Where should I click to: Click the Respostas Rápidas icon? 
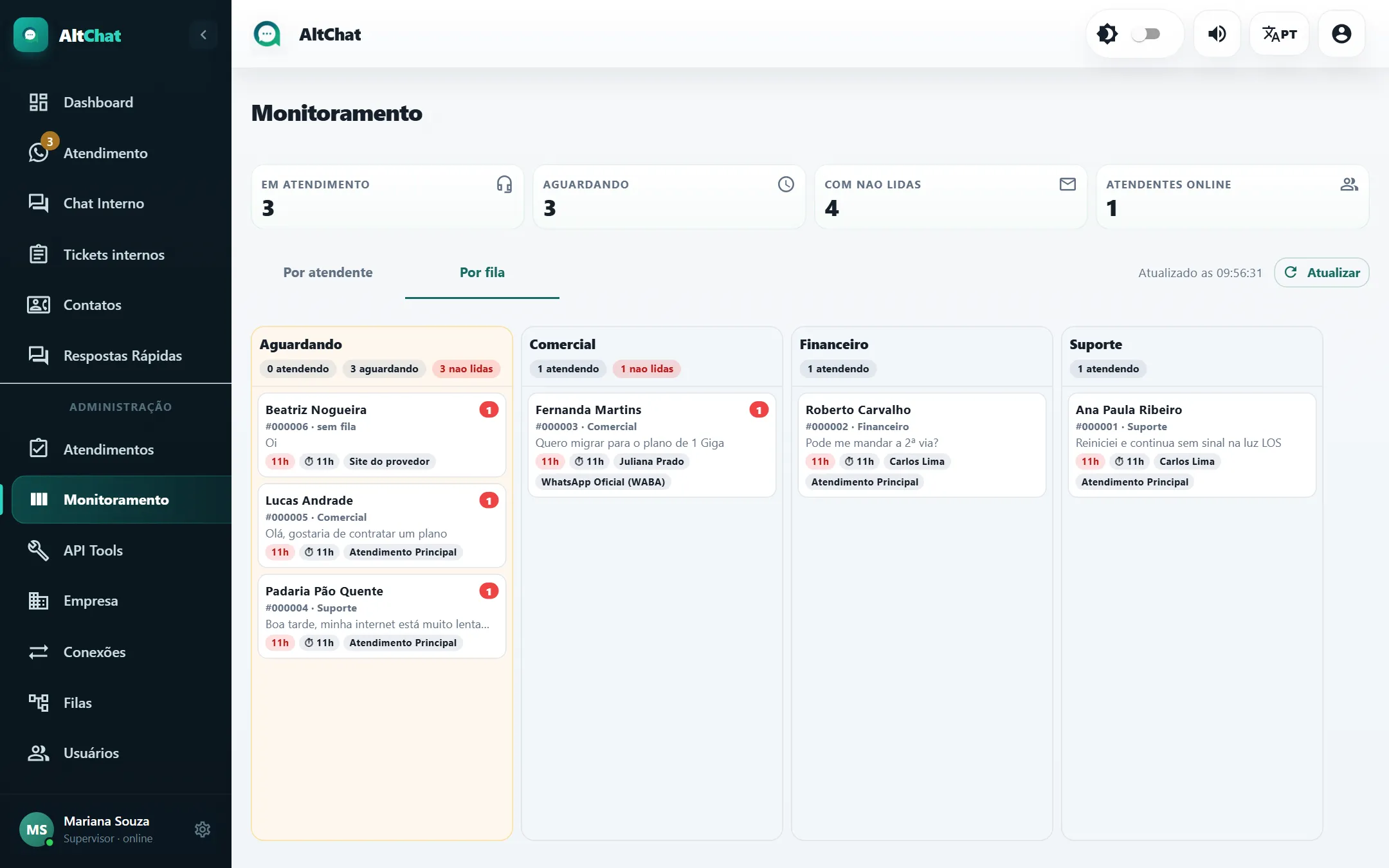coord(39,355)
